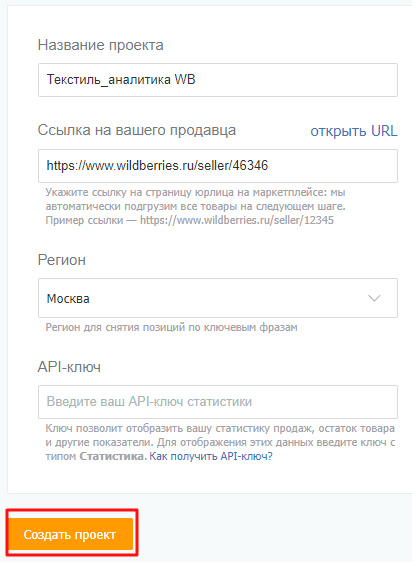This screenshot has height=562, width=412.
Task: Click the example link text ending seller/12345
Action: click(237, 220)
